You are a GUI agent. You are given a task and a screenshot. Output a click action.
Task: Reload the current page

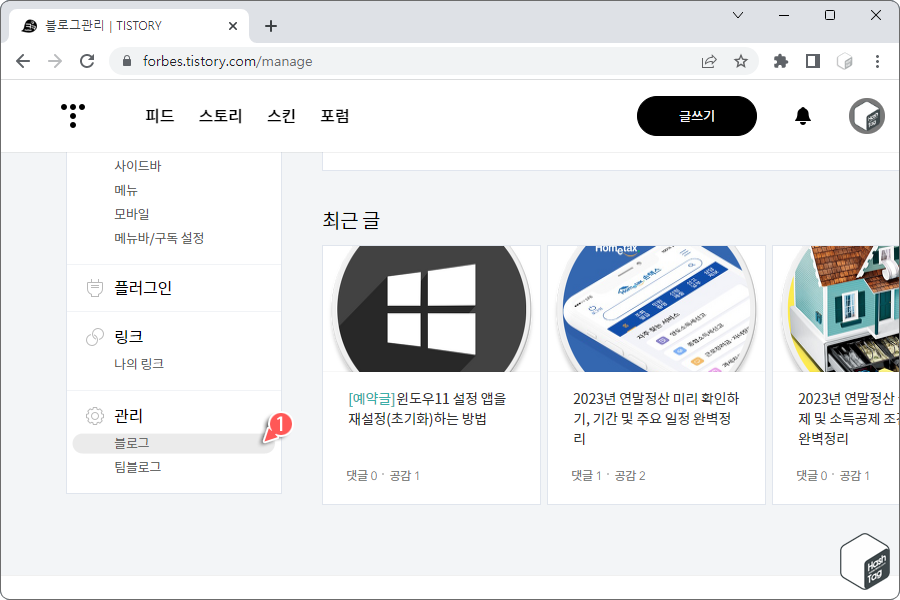coord(87,61)
